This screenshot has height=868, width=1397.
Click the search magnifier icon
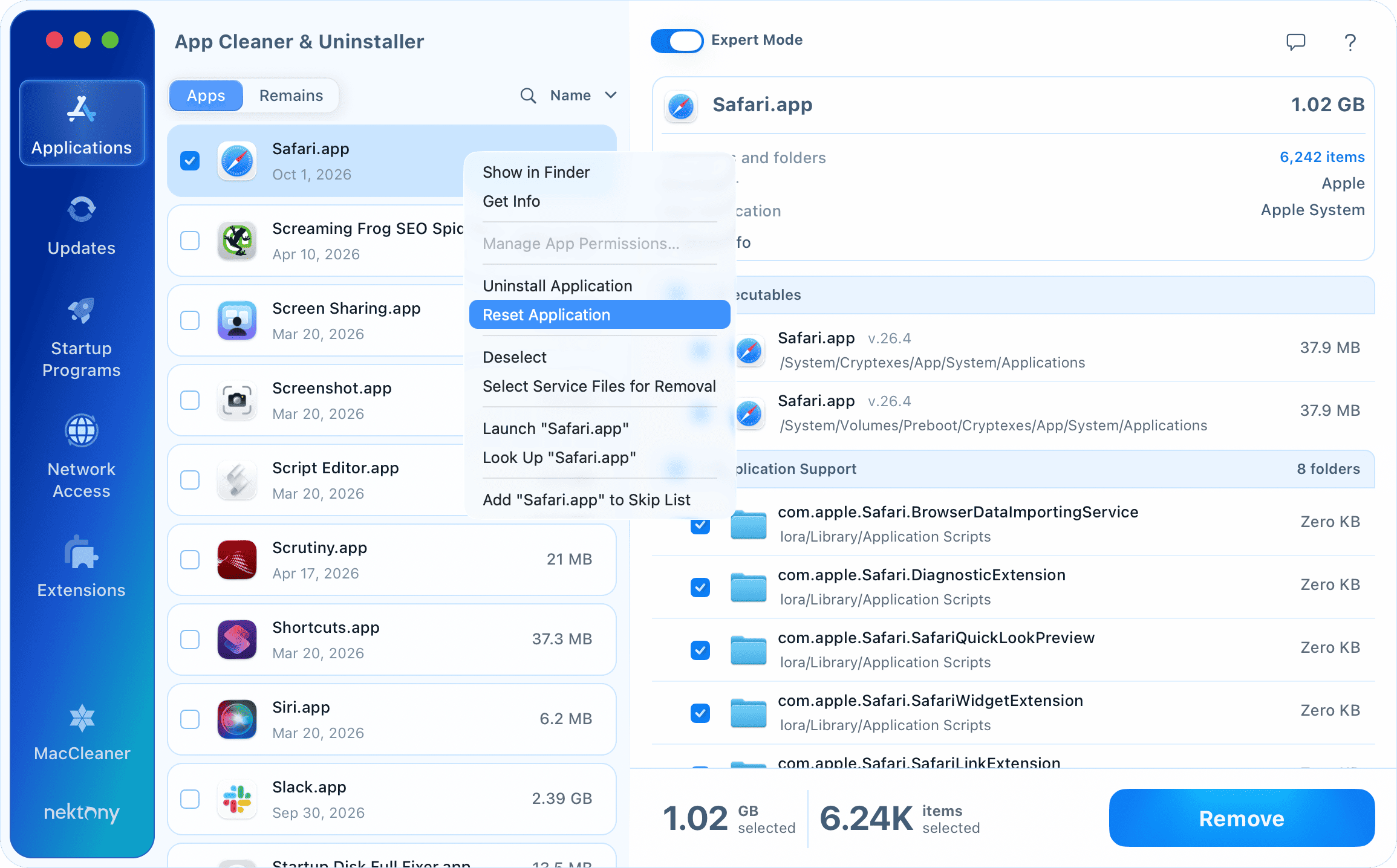[528, 96]
